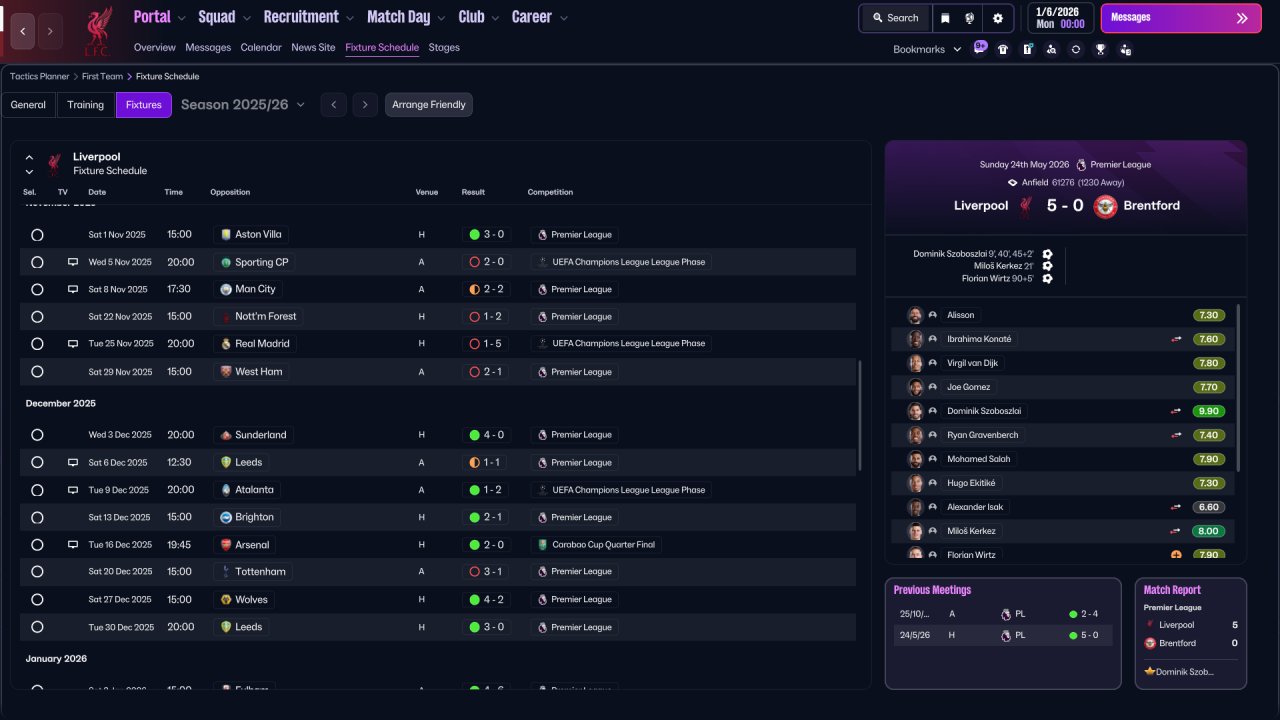The width and height of the screenshot is (1280, 720).
Task: Click the Premier League logo in match header
Action: click(x=1080, y=165)
